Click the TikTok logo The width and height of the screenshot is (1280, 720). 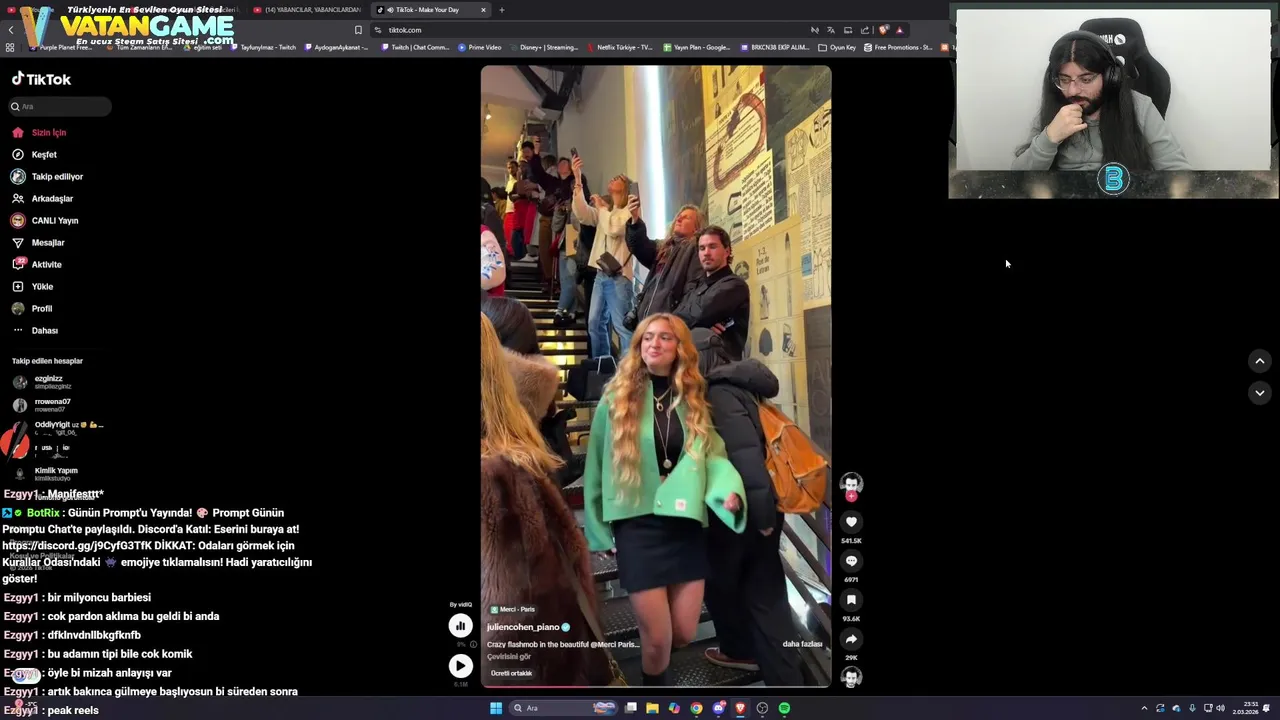(x=41, y=79)
